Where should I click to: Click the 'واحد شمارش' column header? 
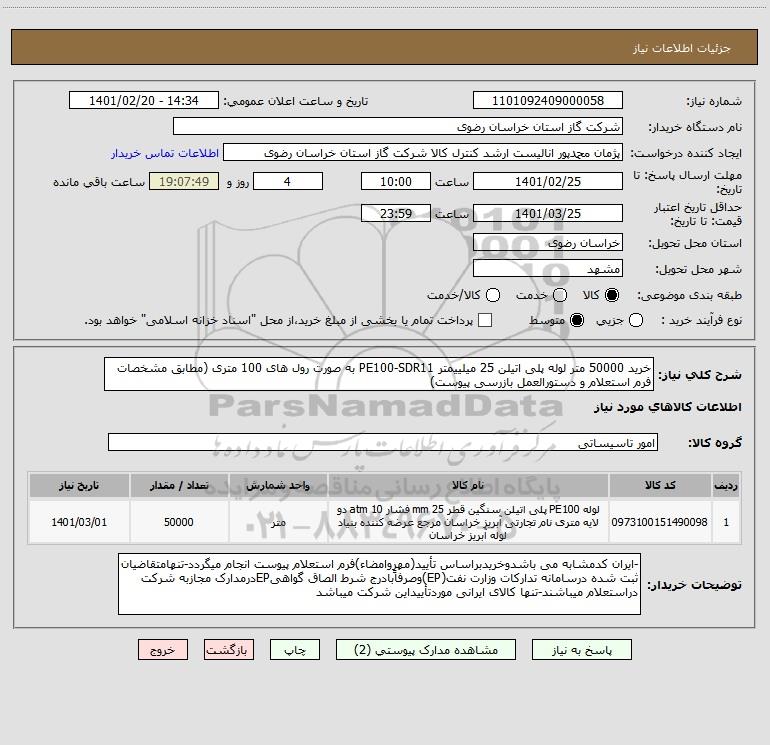[278, 485]
